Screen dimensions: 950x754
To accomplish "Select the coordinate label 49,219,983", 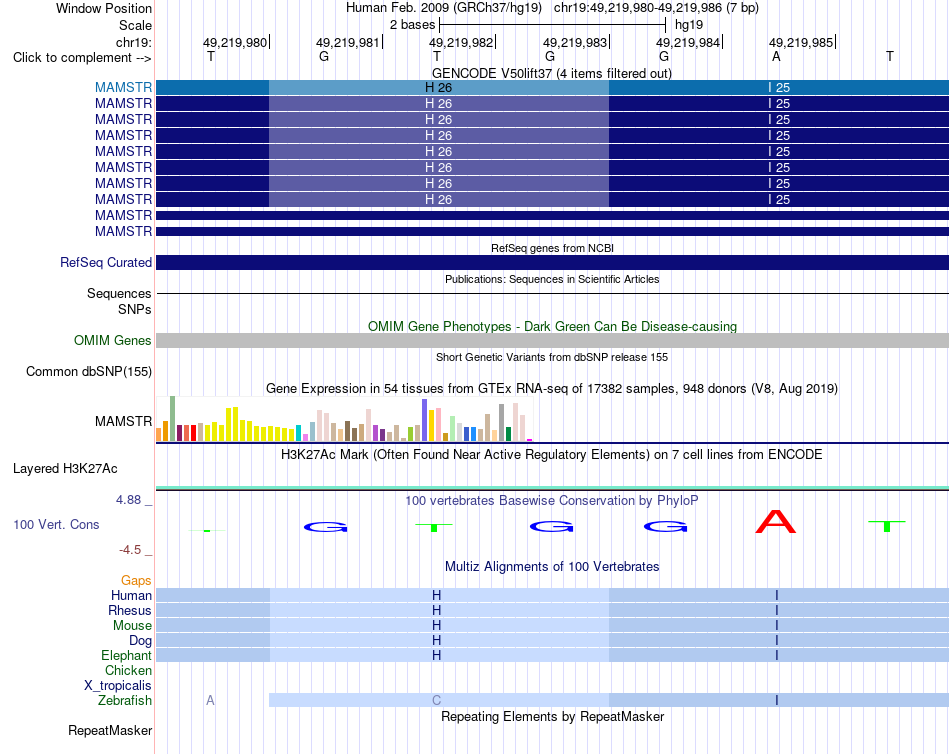I will [x=575, y=42].
